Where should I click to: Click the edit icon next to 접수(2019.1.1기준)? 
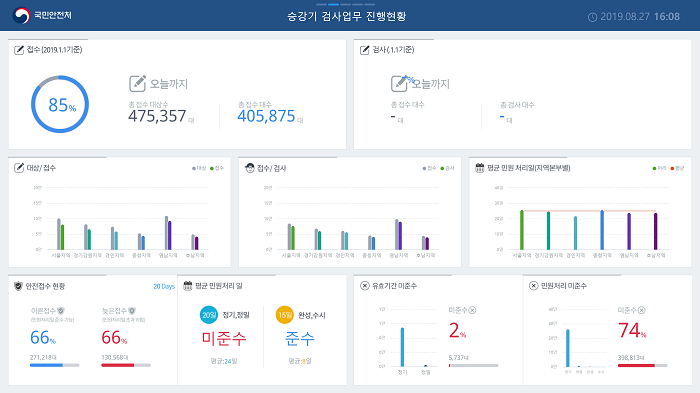[19, 50]
